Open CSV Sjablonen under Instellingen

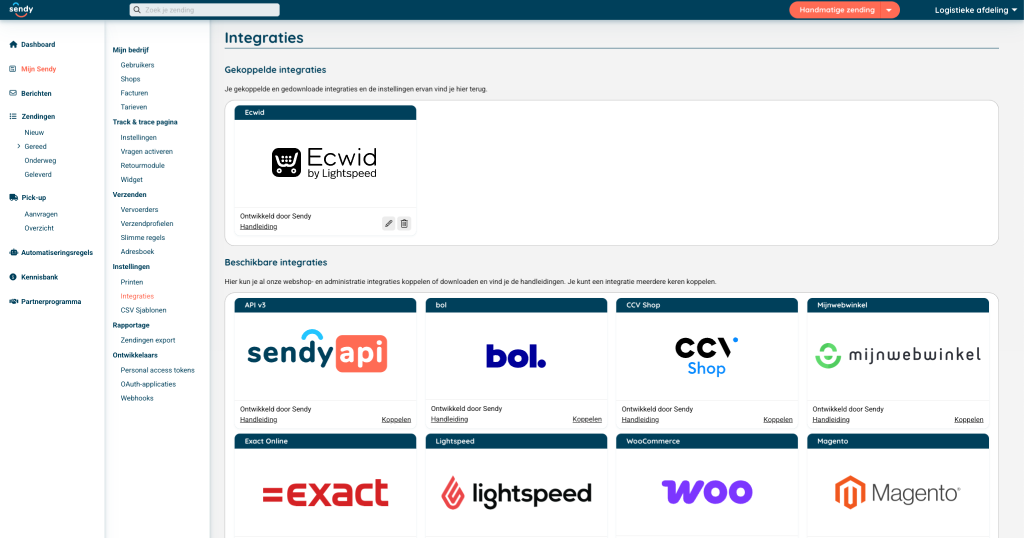(143, 310)
